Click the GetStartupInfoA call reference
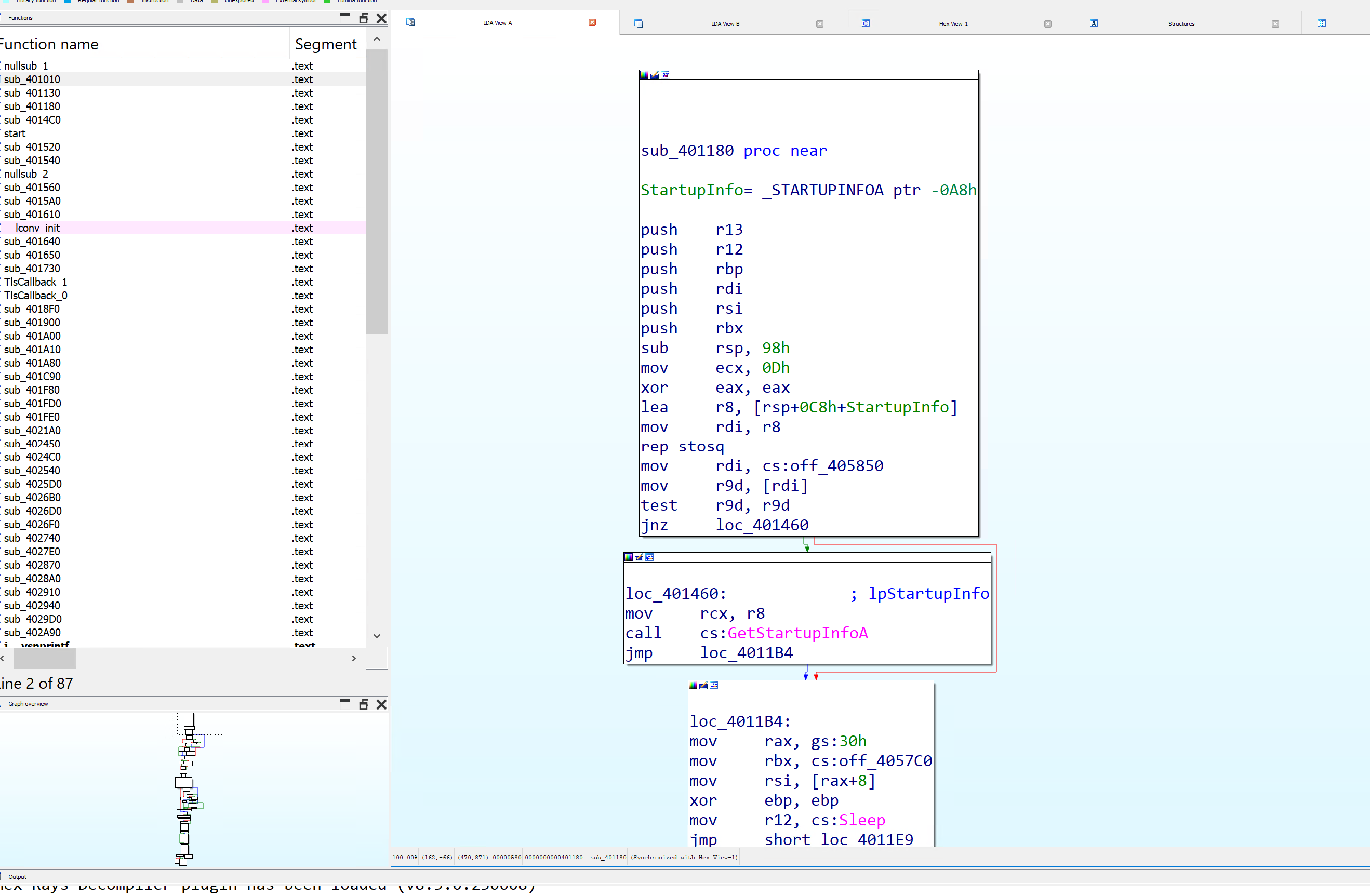 click(x=797, y=633)
